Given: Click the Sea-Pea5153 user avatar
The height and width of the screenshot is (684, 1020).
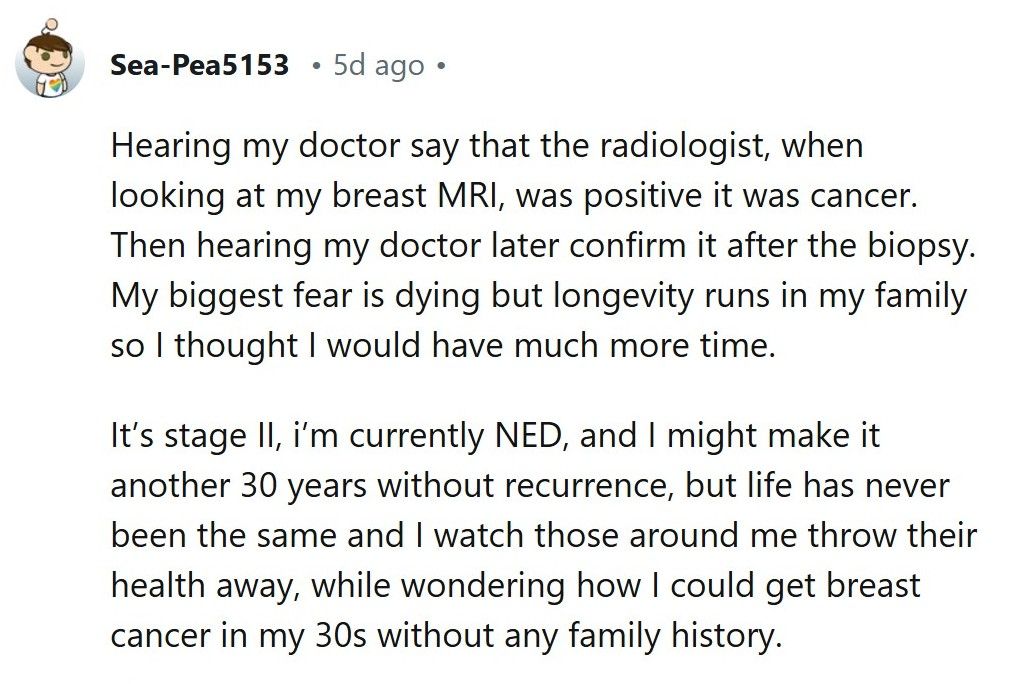Looking at the screenshot, I should (50, 63).
